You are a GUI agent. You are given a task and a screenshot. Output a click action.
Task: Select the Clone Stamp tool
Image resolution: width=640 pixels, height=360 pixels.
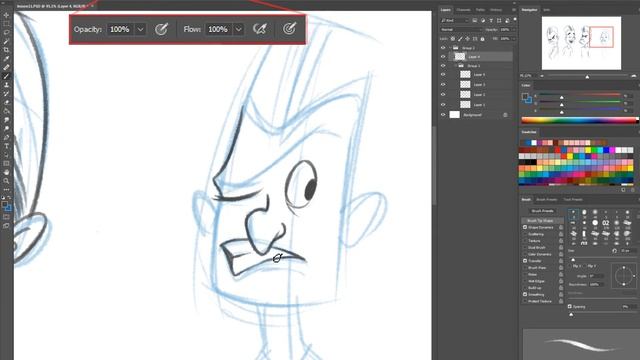[x=6, y=85]
